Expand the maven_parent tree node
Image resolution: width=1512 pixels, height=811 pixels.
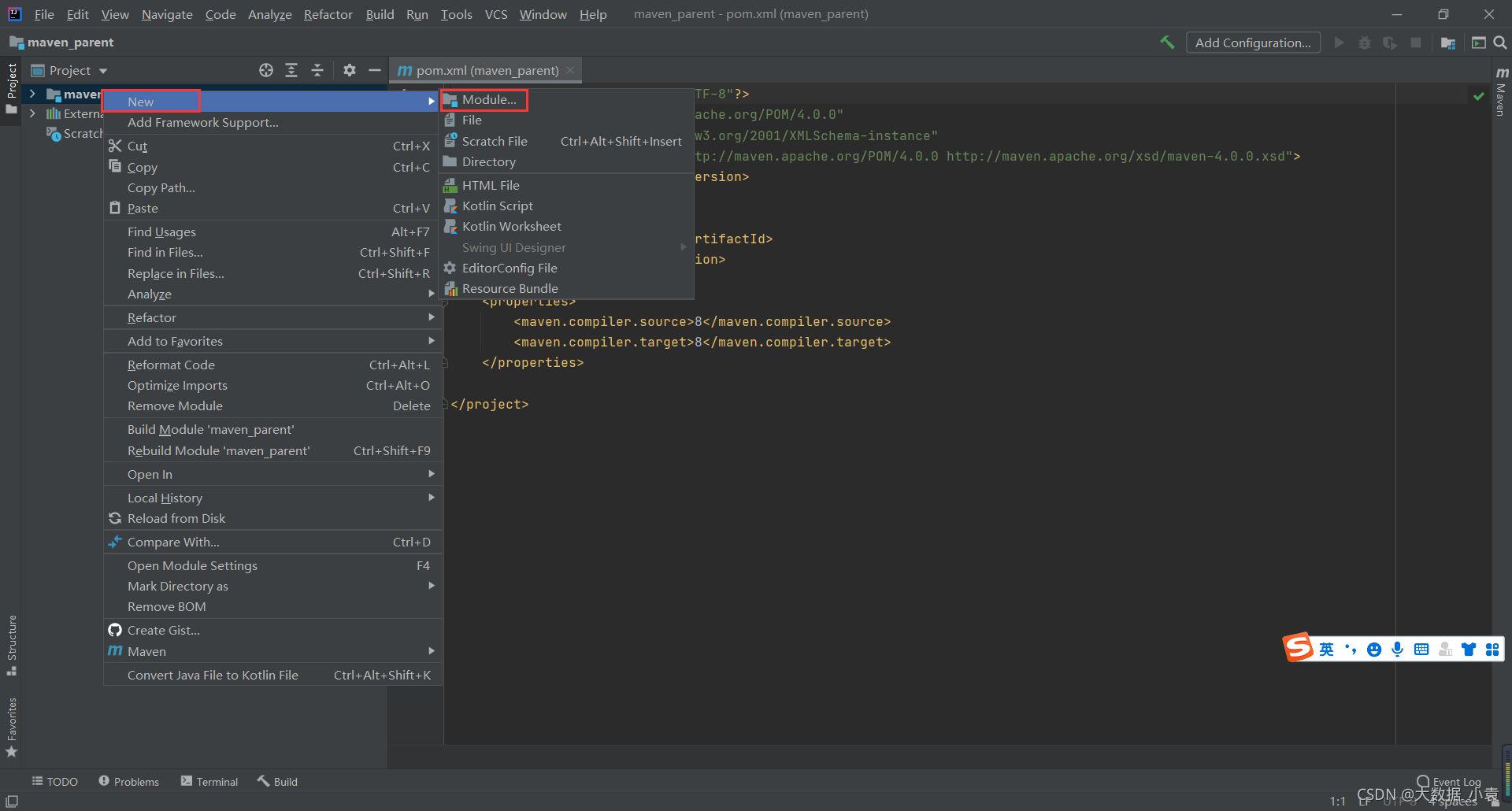click(32, 94)
